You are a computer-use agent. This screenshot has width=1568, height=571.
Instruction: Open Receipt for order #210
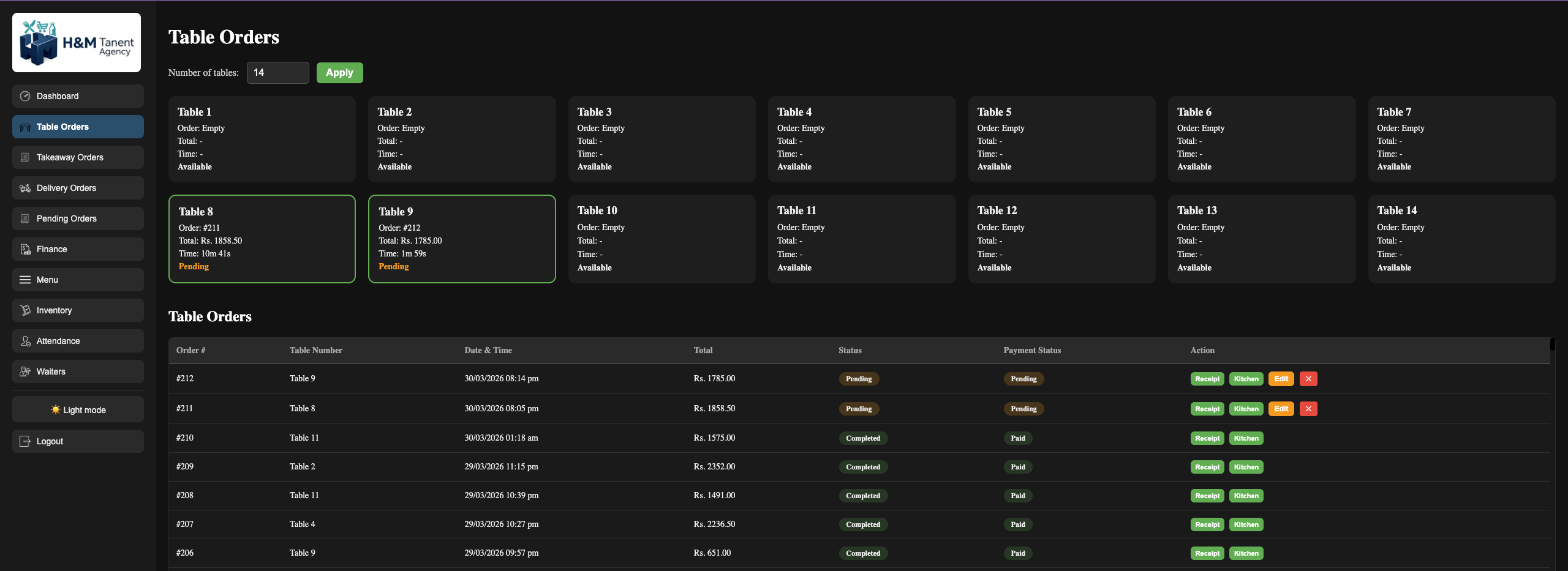pos(1207,438)
